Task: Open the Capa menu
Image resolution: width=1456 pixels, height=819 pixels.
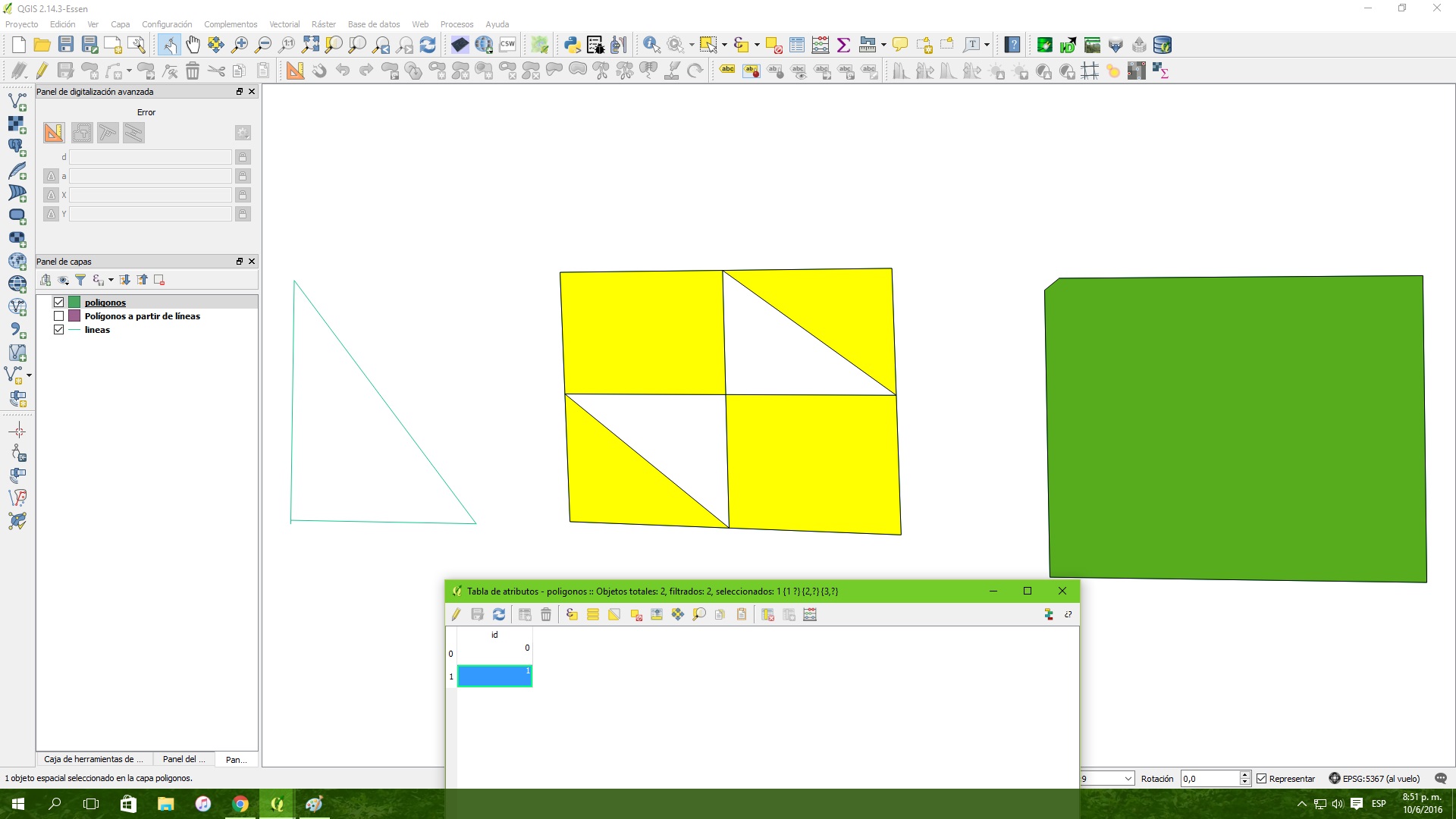Action: point(120,24)
